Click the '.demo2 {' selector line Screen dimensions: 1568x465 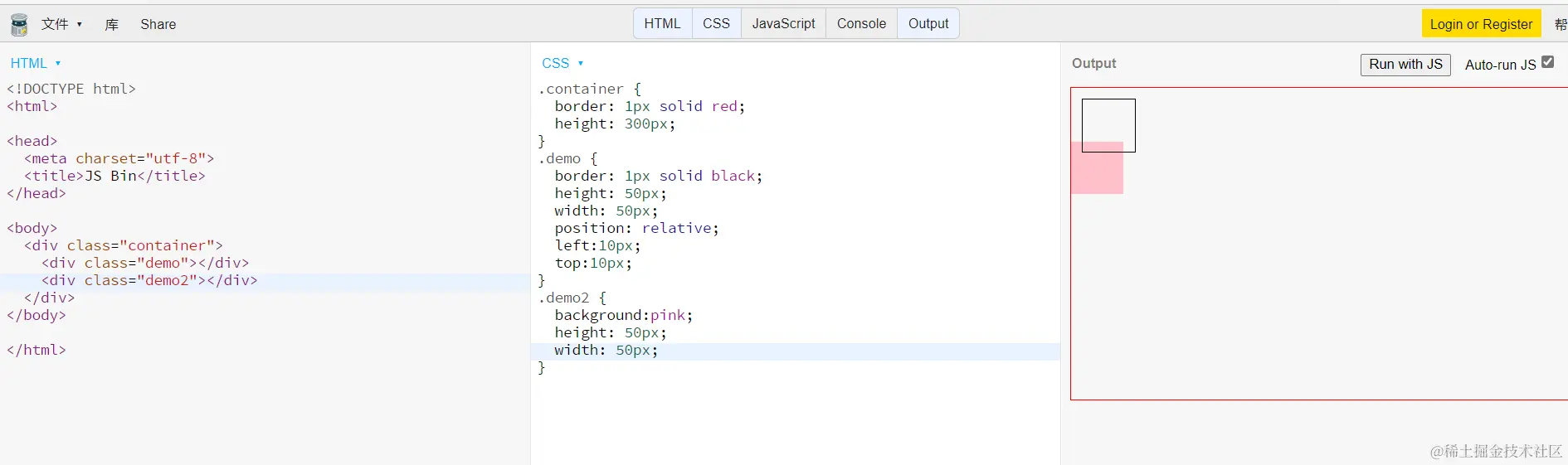pyautogui.click(x=572, y=298)
